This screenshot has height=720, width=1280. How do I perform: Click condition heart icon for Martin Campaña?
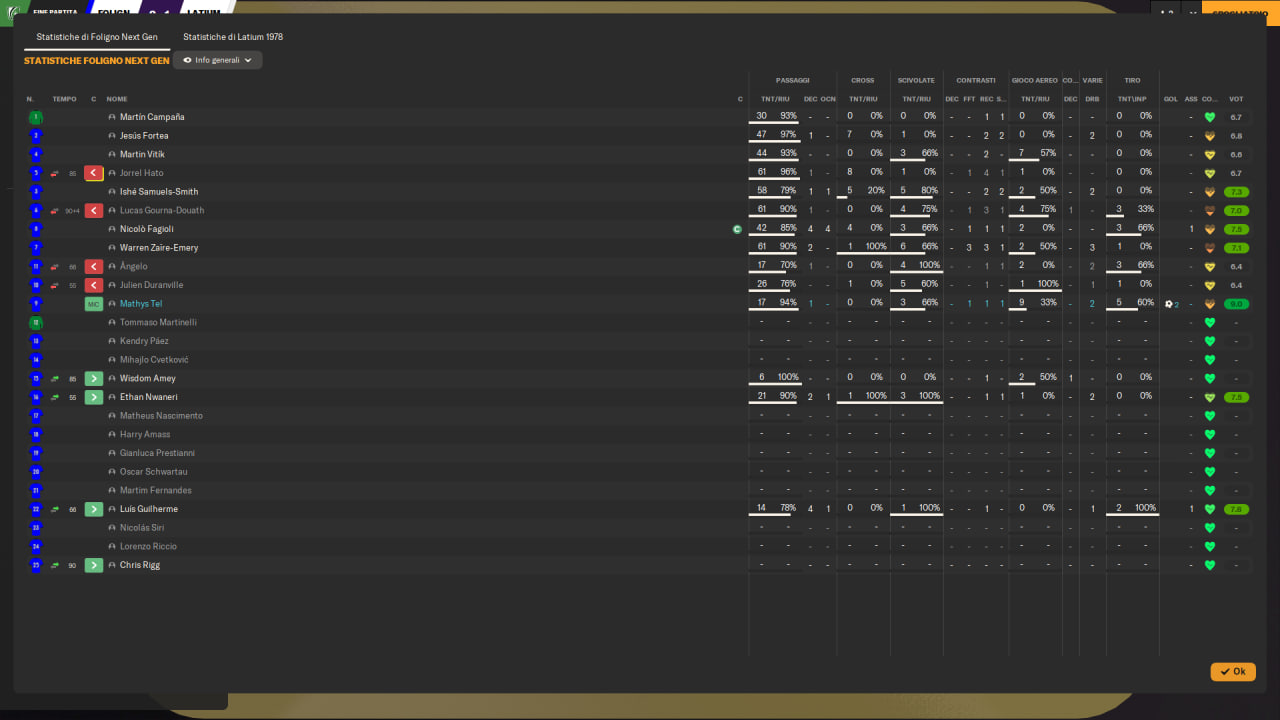pyautogui.click(x=1209, y=117)
